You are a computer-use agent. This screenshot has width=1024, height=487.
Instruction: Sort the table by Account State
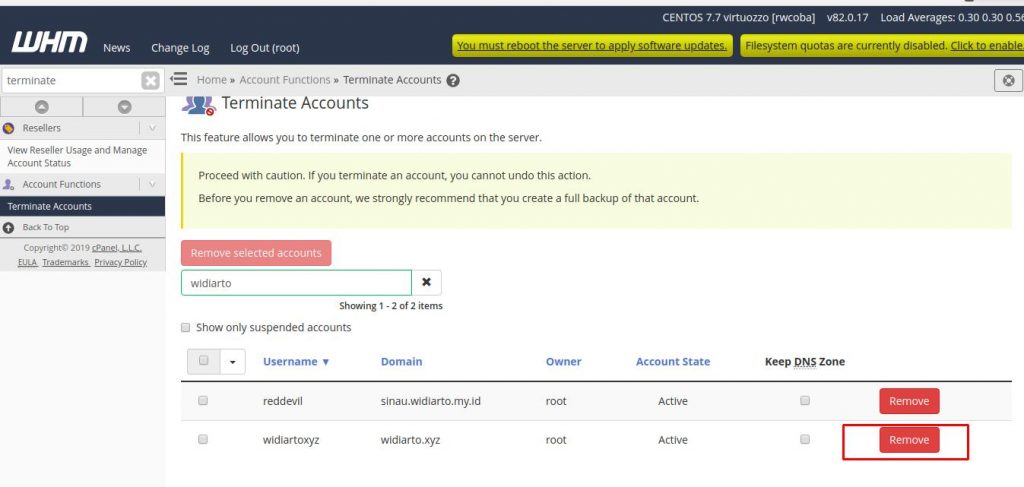(673, 362)
